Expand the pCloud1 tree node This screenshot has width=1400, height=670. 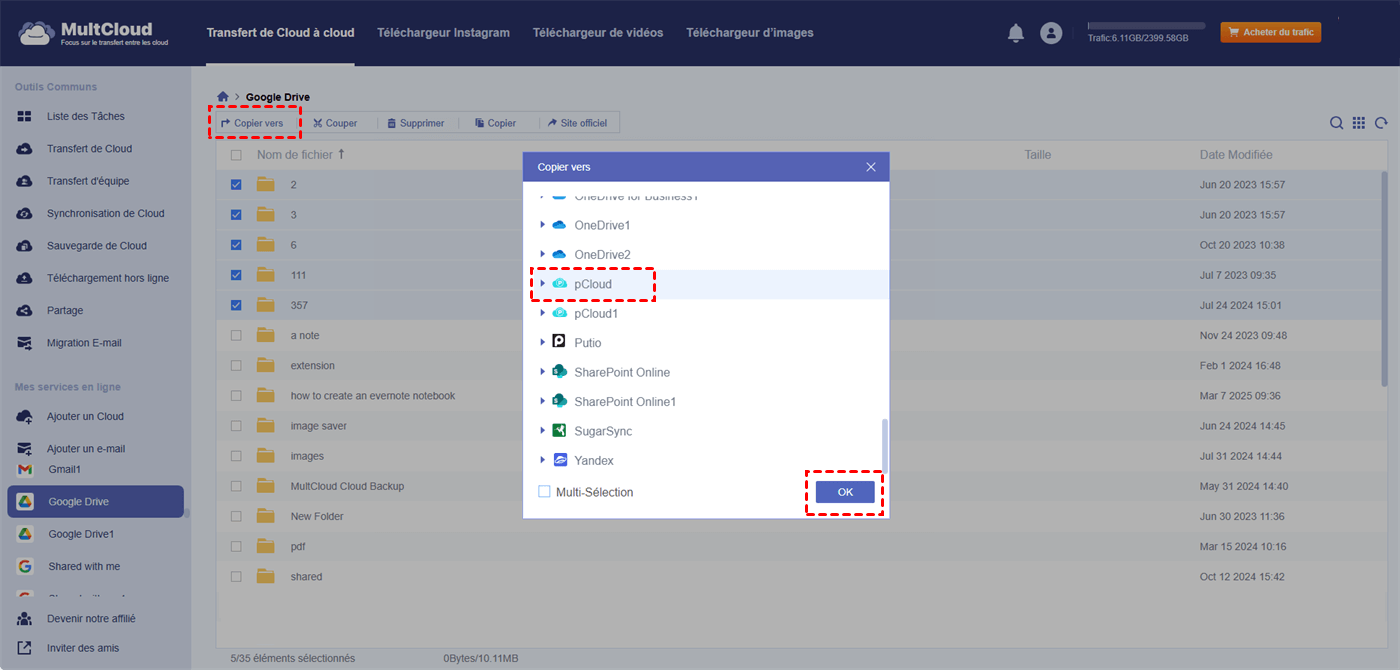543,313
